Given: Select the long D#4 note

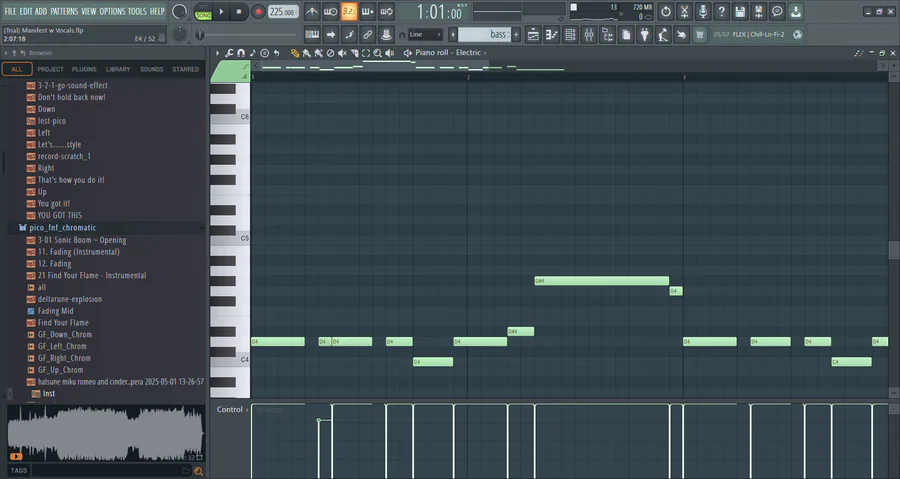Looking at the screenshot, I should [x=602, y=281].
